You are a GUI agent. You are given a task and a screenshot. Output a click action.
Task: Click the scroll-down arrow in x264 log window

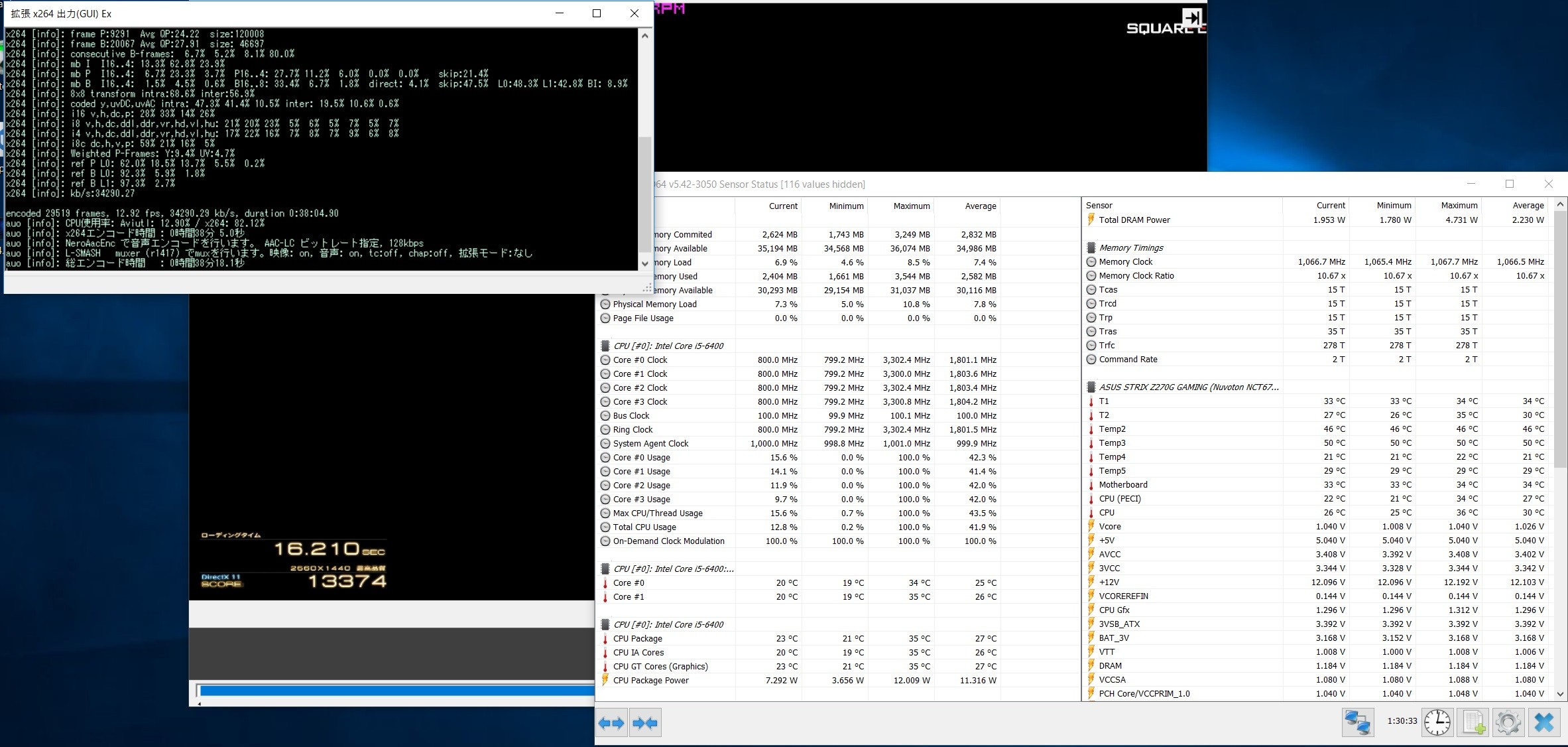644,263
